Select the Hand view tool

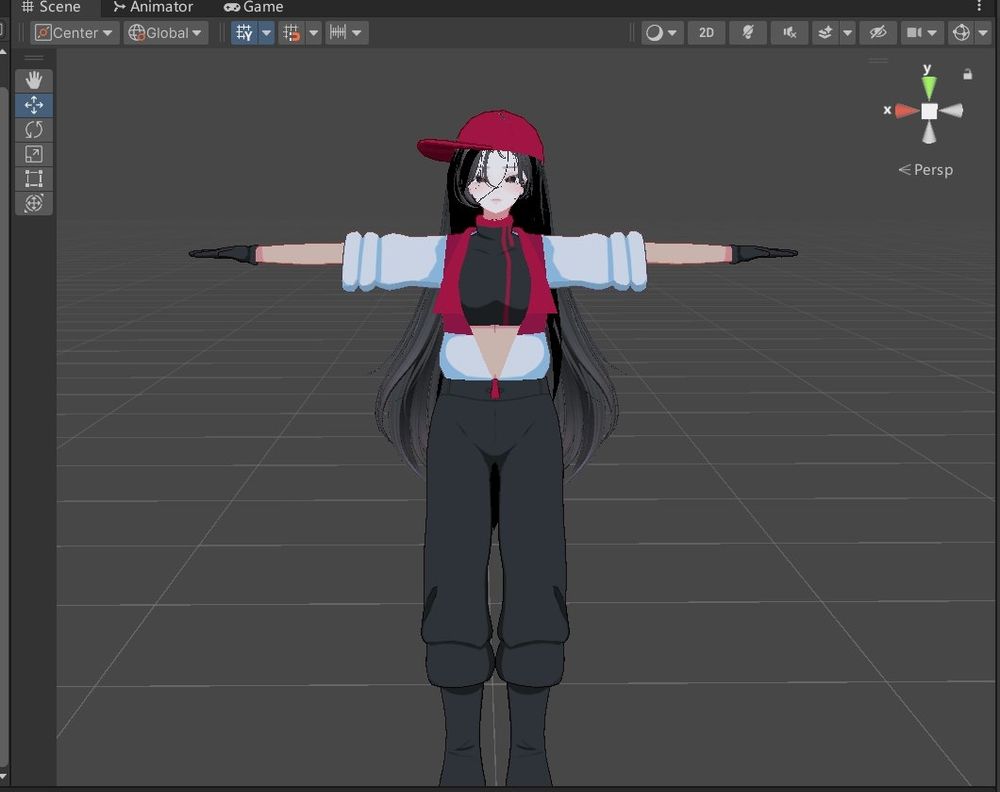[34, 80]
